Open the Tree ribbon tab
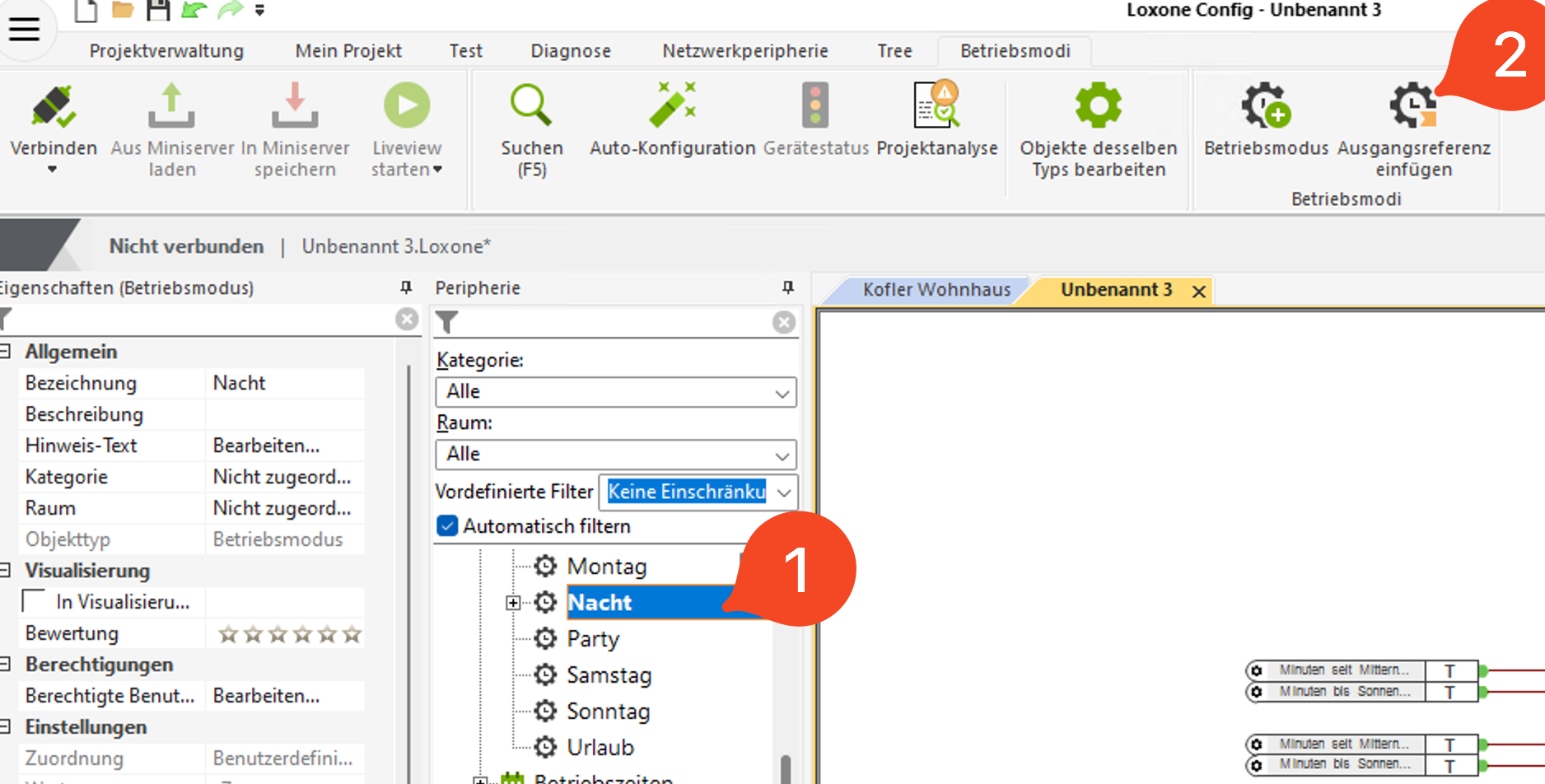This screenshot has width=1545, height=784. pyautogui.click(x=894, y=51)
